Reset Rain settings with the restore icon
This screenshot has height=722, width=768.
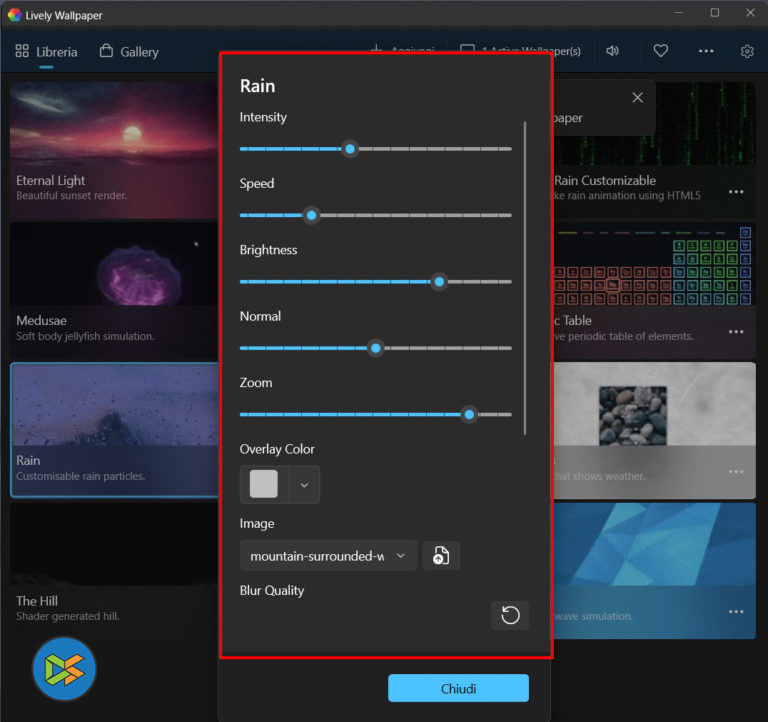[510, 615]
